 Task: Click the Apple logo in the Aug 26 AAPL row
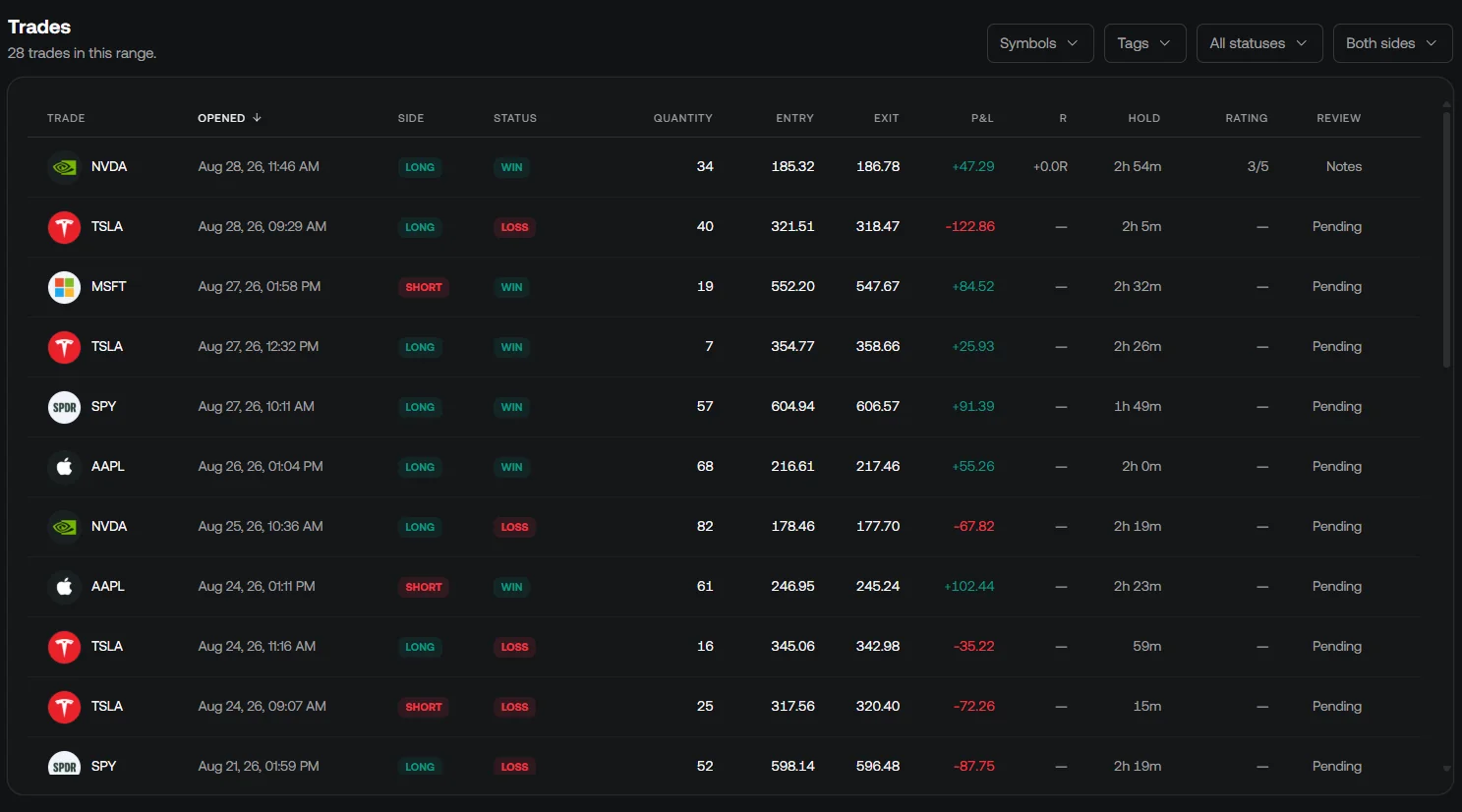pyautogui.click(x=64, y=467)
